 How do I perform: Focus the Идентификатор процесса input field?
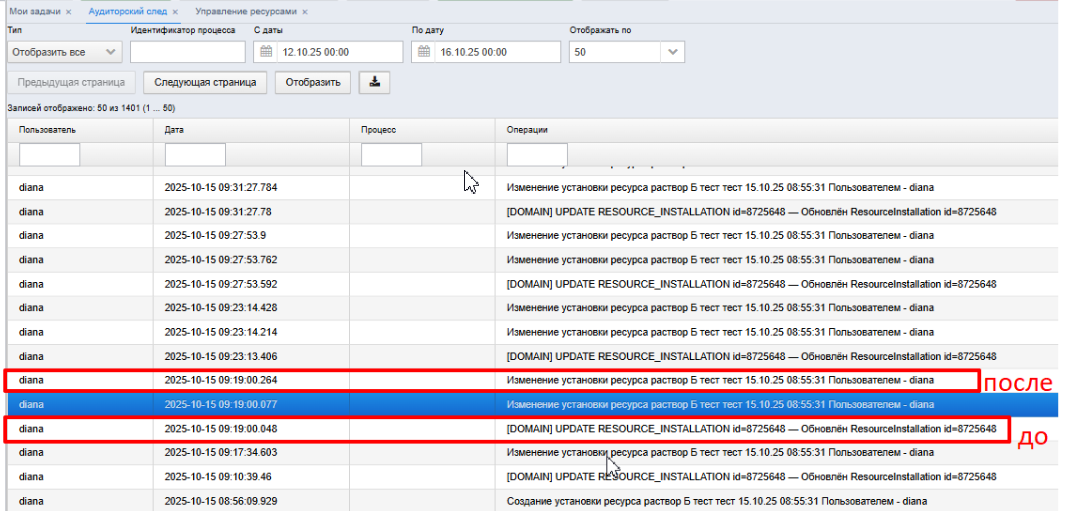tap(188, 52)
